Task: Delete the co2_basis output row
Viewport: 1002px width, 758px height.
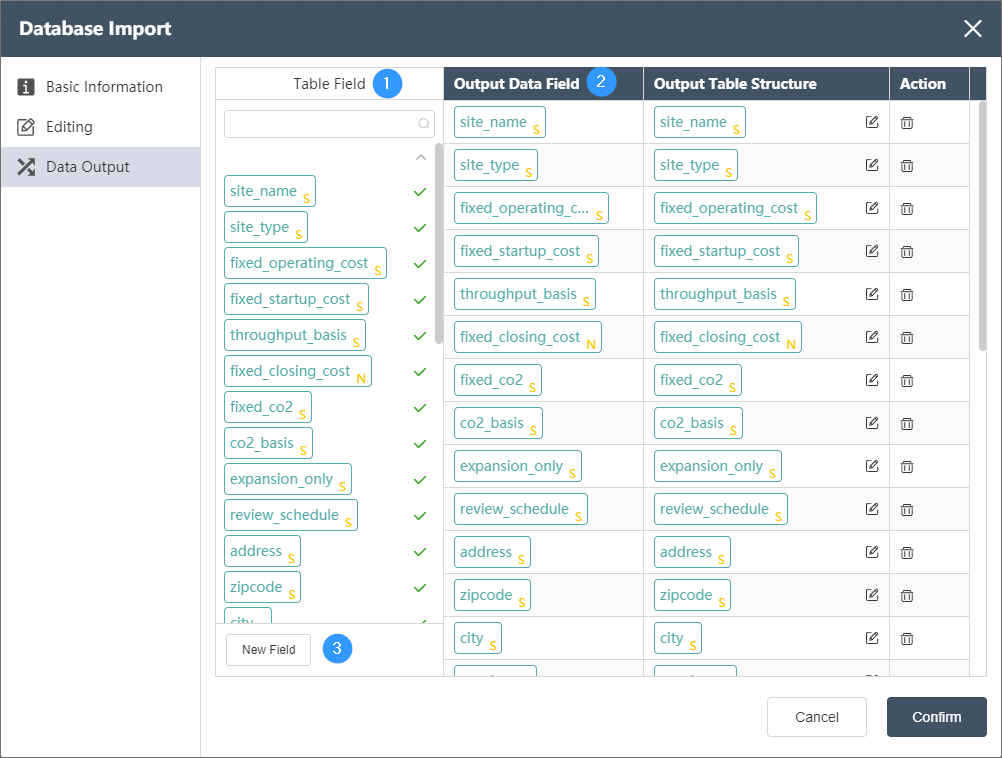Action: click(x=907, y=423)
